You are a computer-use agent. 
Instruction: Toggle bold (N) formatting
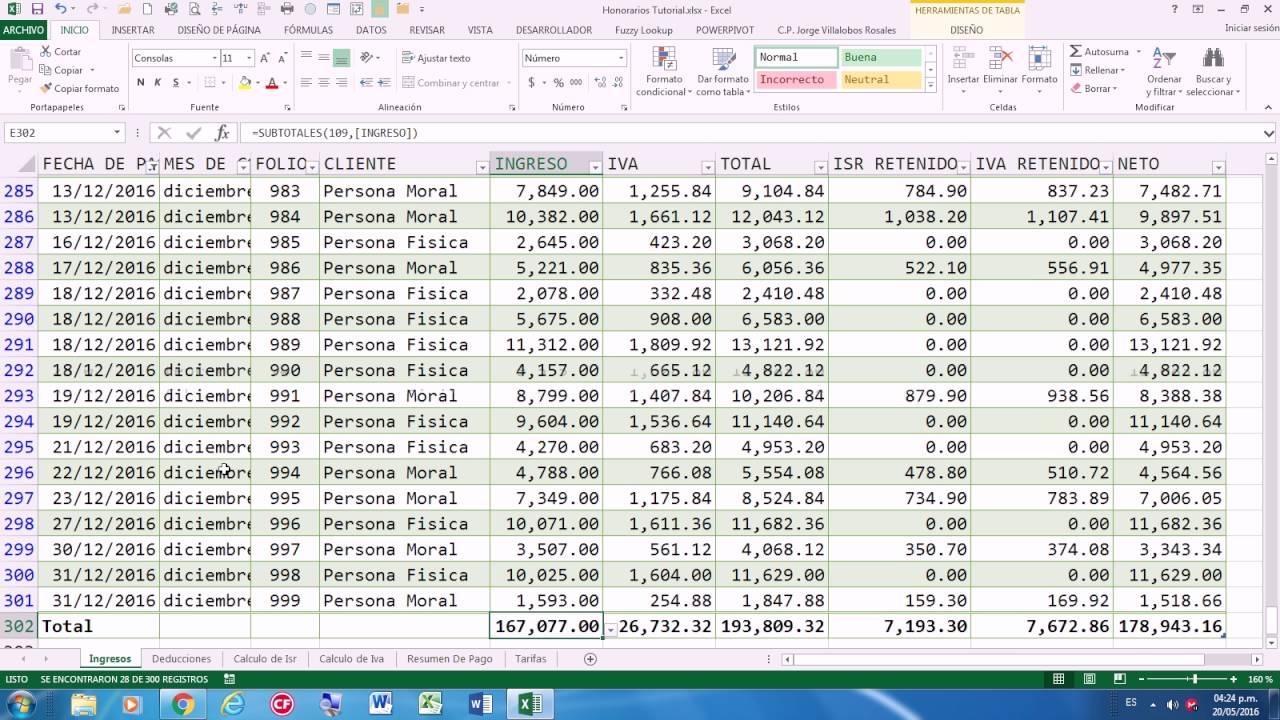141,83
